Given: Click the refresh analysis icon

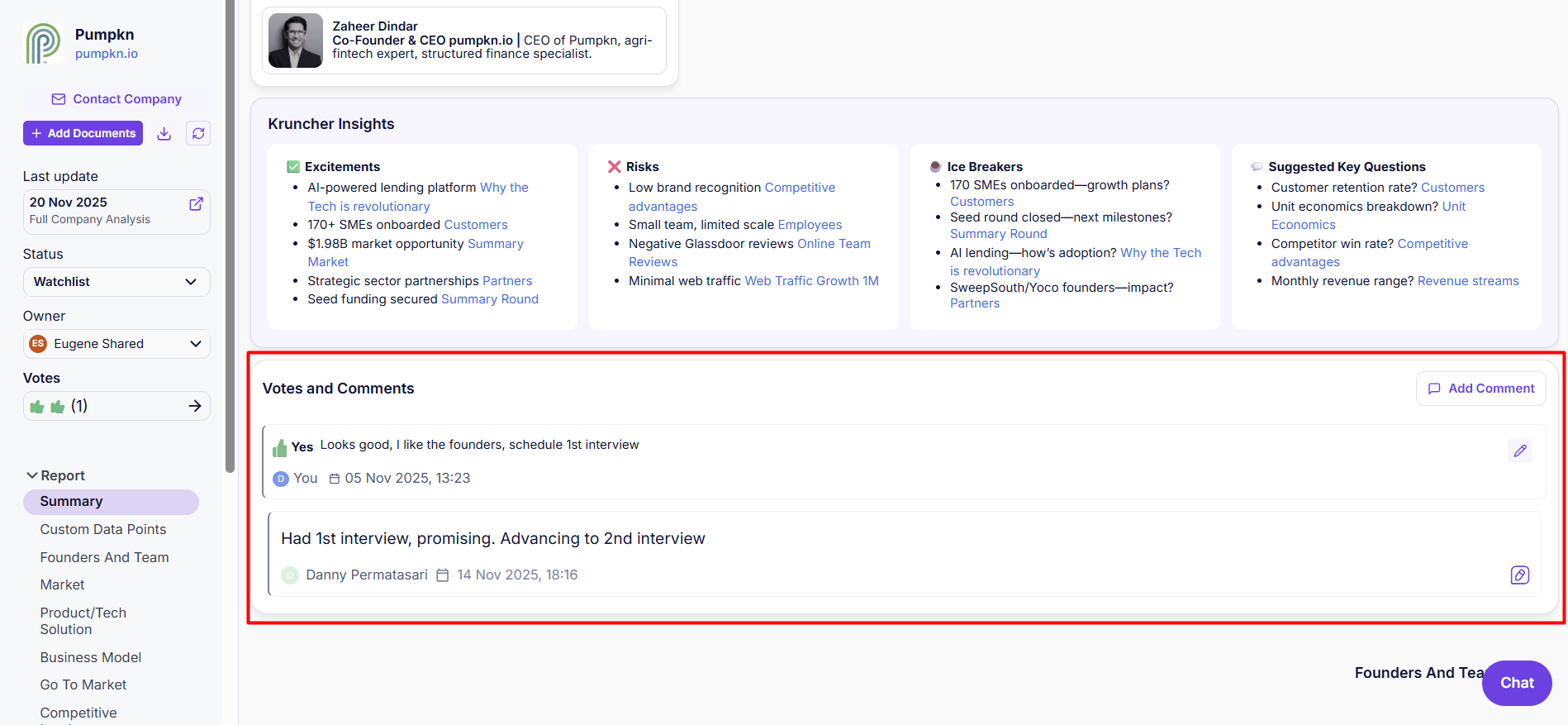Looking at the screenshot, I should click(198, 134).
